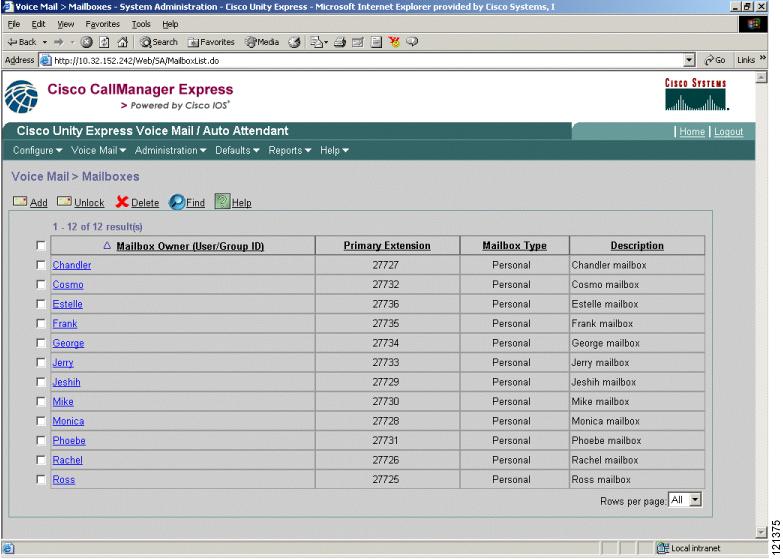
Task: Sort by Mailbox Type column header
Action: pyautogui.click(x=514, y=246)
